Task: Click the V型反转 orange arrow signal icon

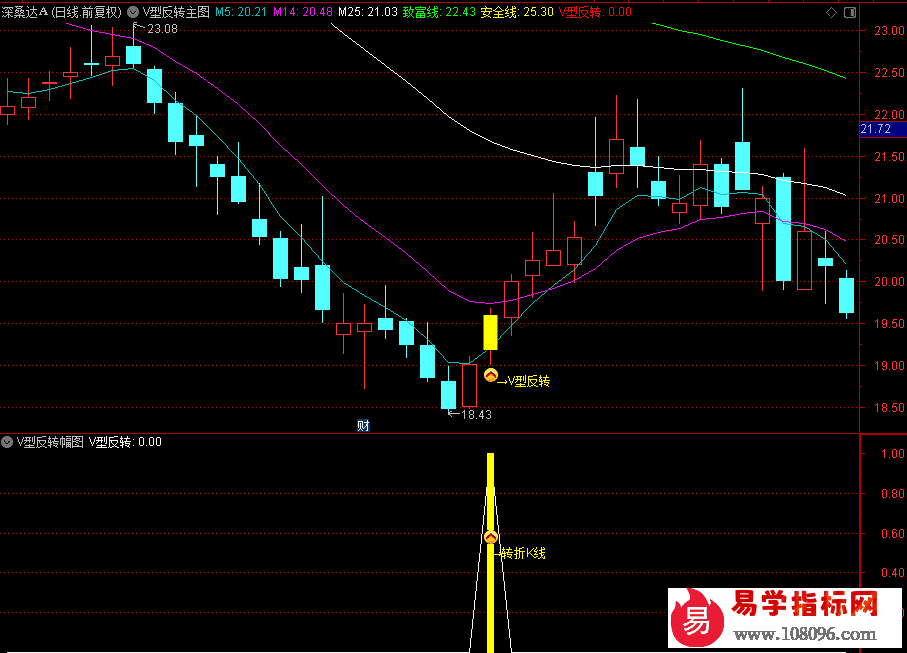Action: pyautogui.click(x=490, y=376)
